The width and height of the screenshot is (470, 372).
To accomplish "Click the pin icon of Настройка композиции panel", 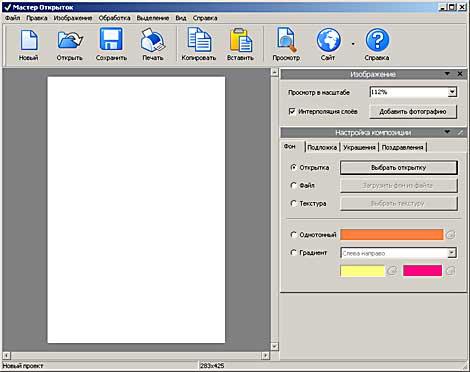I will point(460,132).
